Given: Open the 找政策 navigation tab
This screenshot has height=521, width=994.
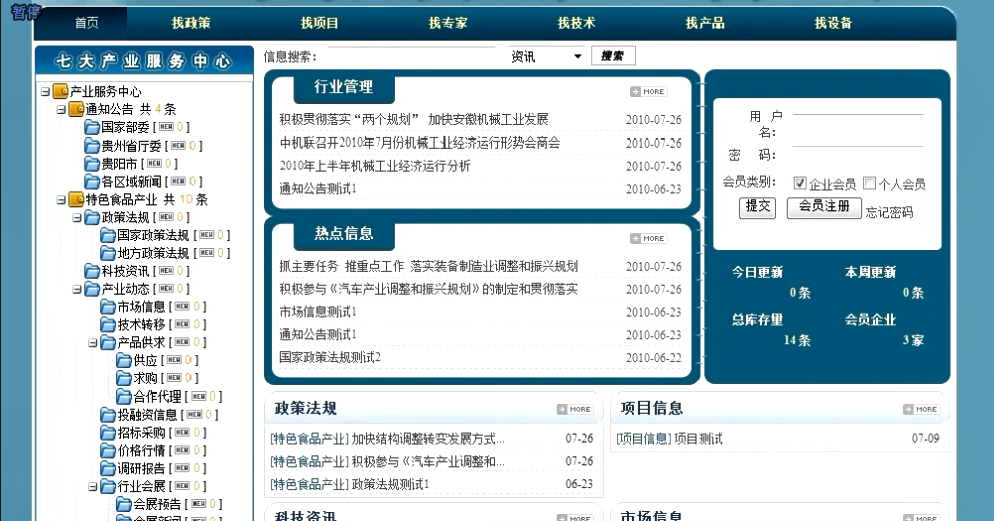Looking at the screenshot, I should (190, 23).
